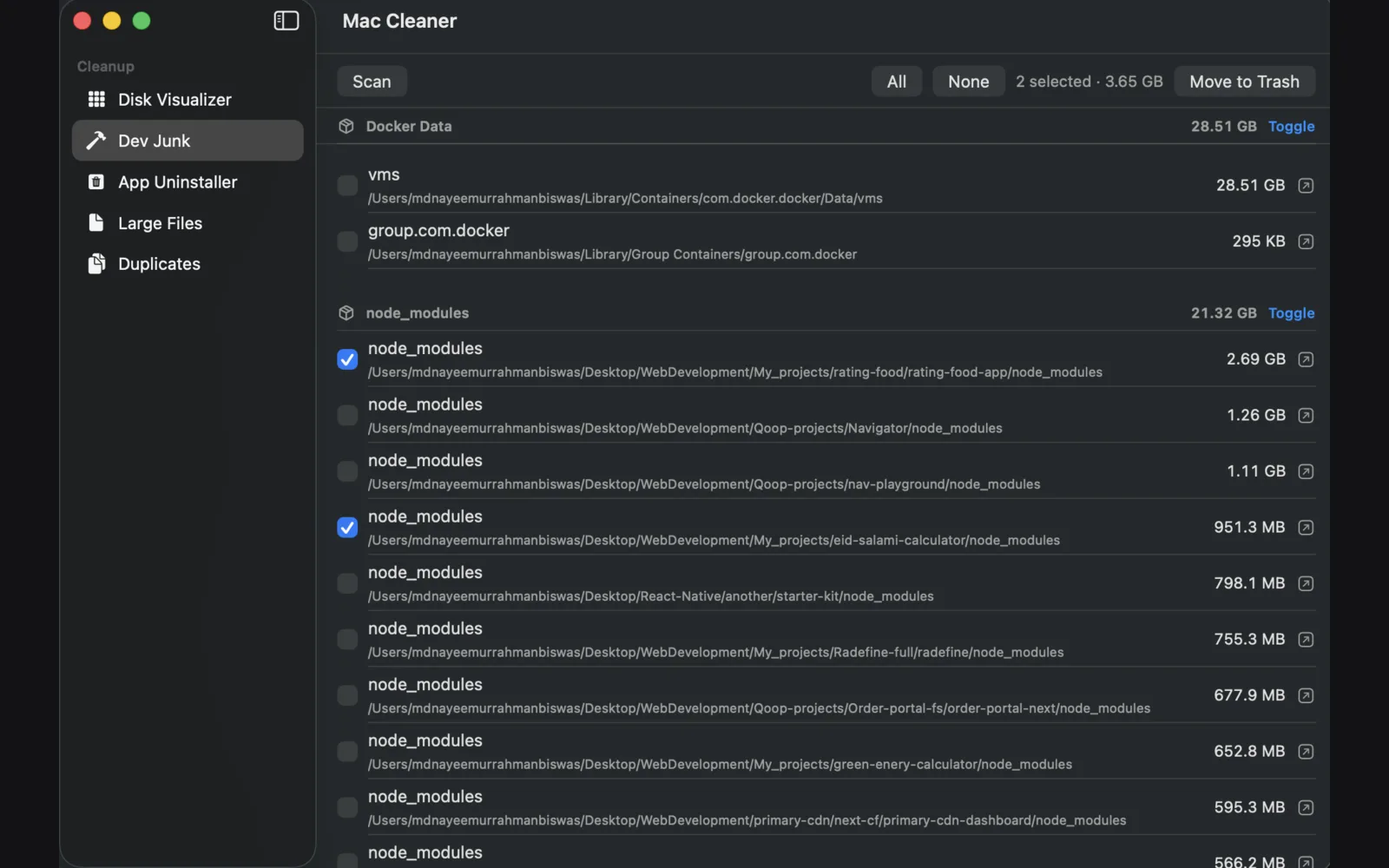Image resolution: width=1389 pixels, height=868 pixels.
Task: Reveal the 951.3 MB eid-salami folder
Action: [1306, 528]
